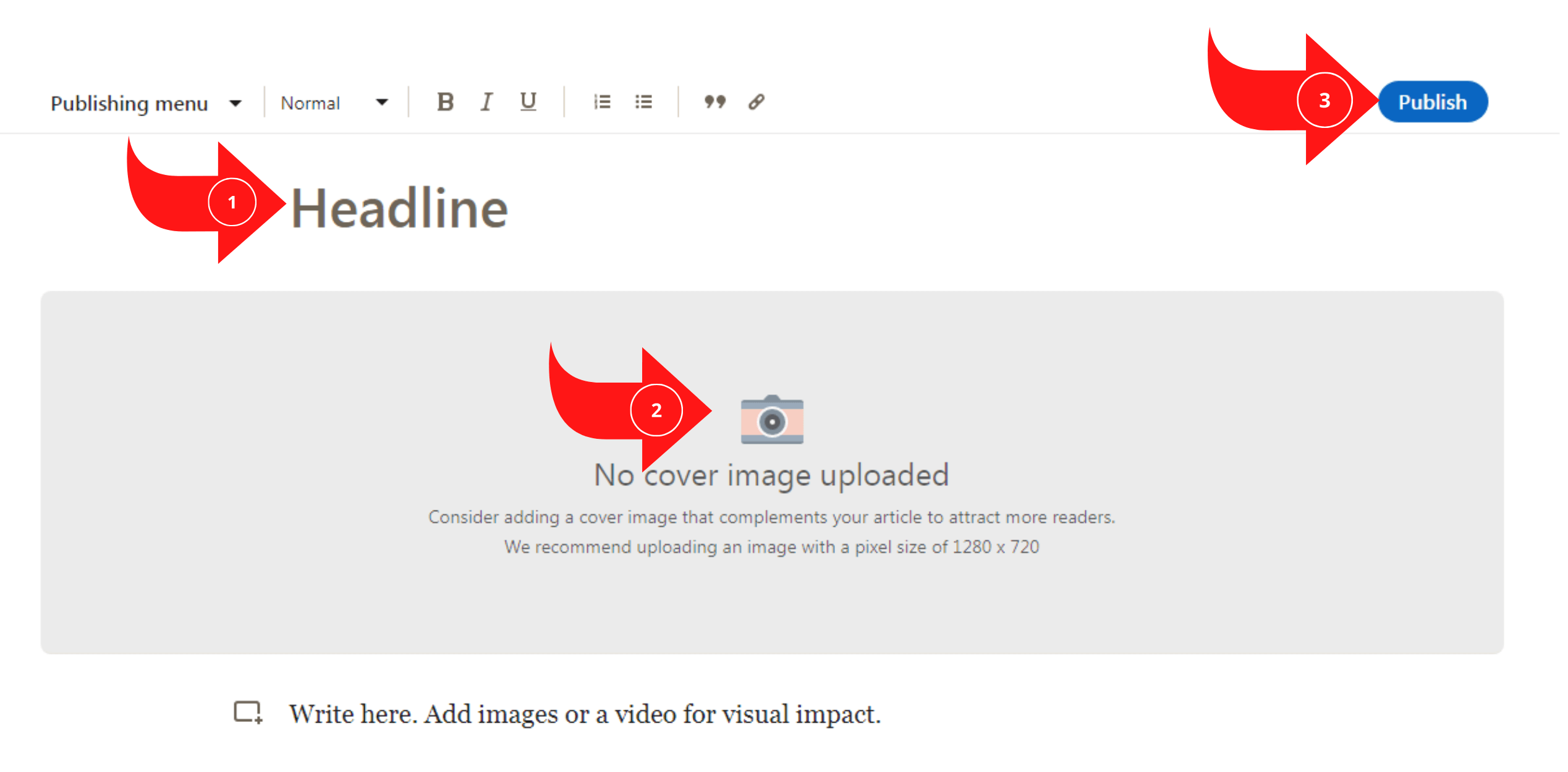Viewport: 1568px width, 772px height.
Task: Toggle bold formatting
Action: click(445, 102)
